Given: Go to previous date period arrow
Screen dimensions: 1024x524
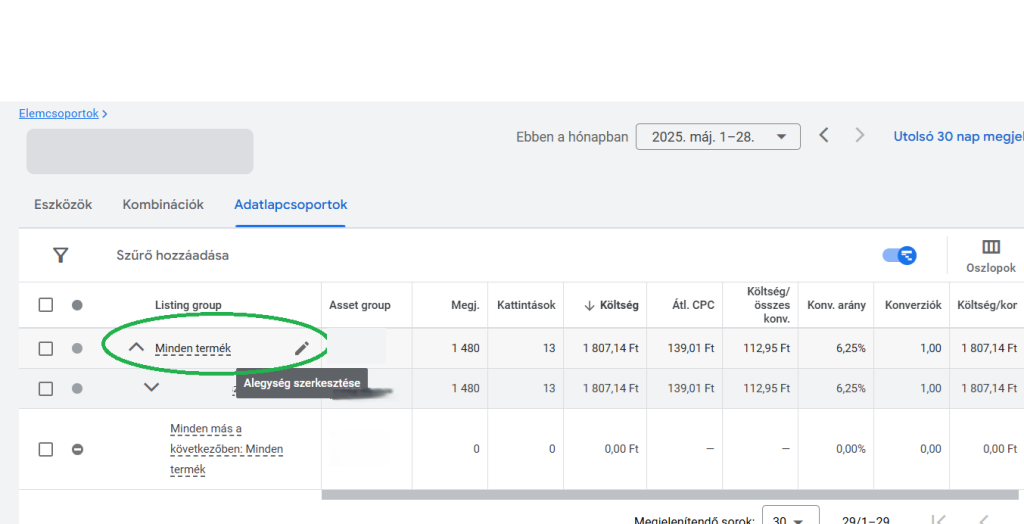Looking at the screenshot, I should pyautogui.click(x=824, y=135).
